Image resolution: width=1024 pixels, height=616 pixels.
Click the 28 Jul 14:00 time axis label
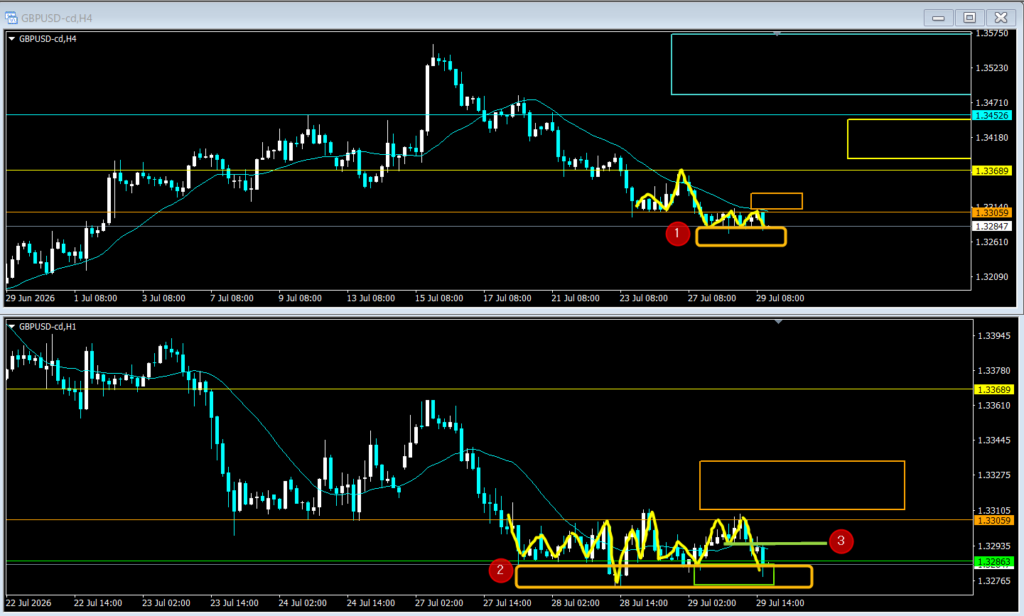click(x=643, y=603)
